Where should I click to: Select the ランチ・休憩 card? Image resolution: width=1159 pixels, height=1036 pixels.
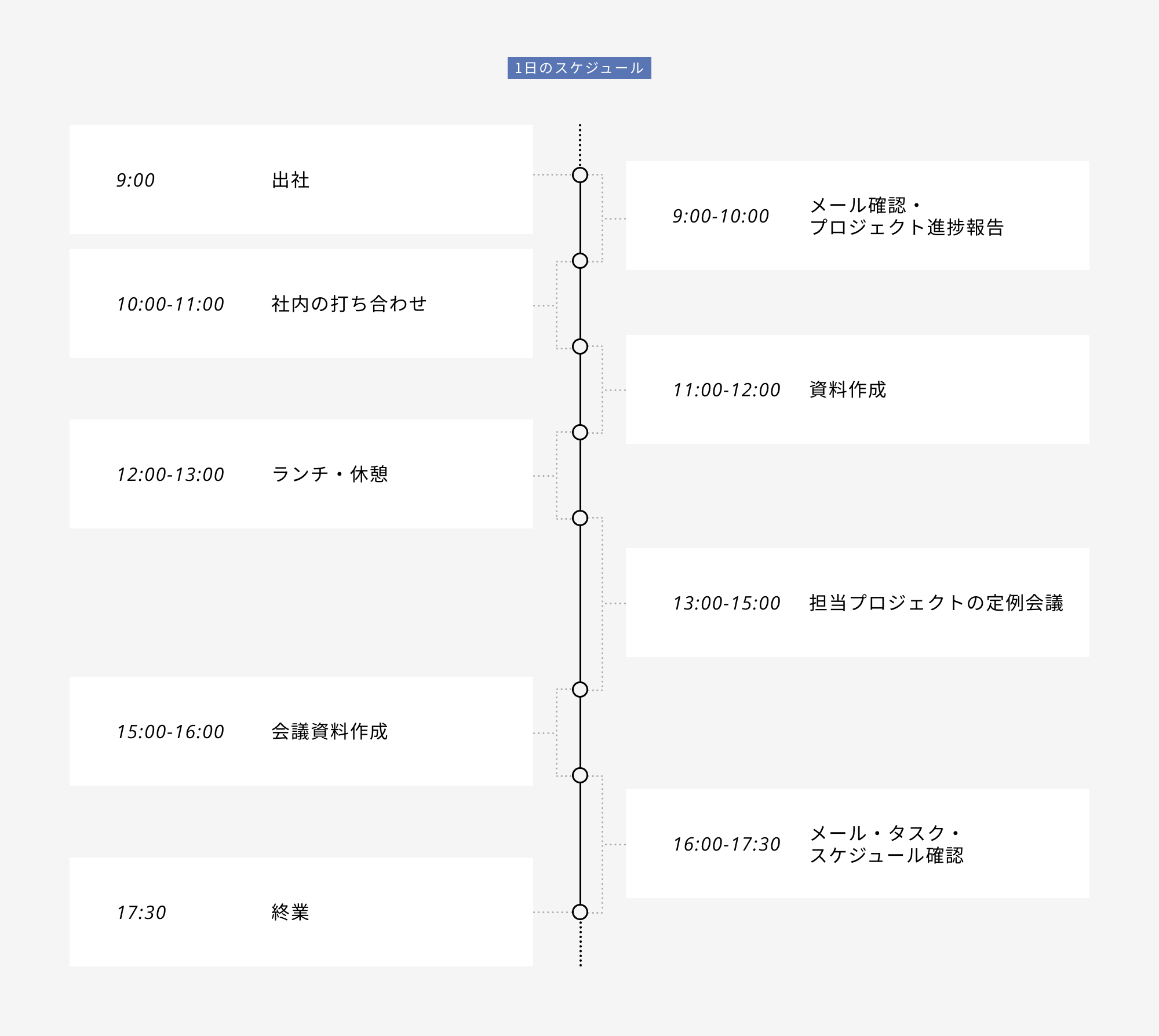coord(301,474)
